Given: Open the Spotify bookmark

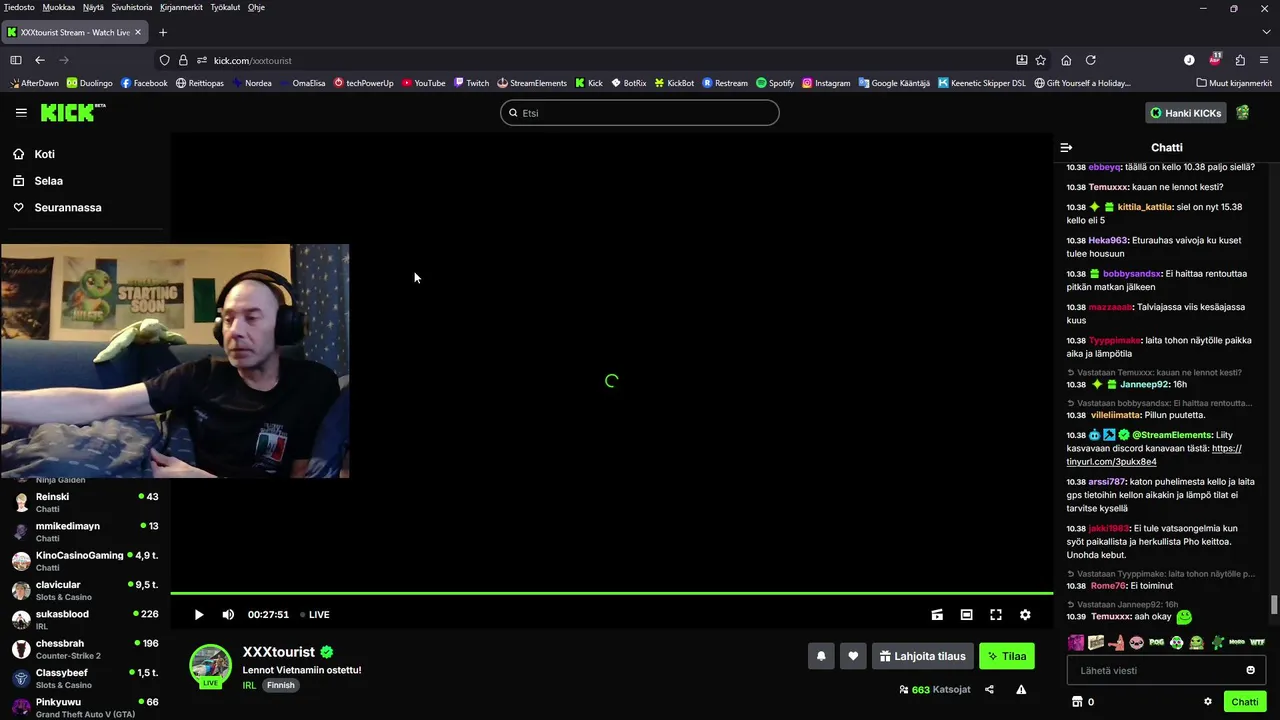Looking at the screenshot, I should click(775, 83).
